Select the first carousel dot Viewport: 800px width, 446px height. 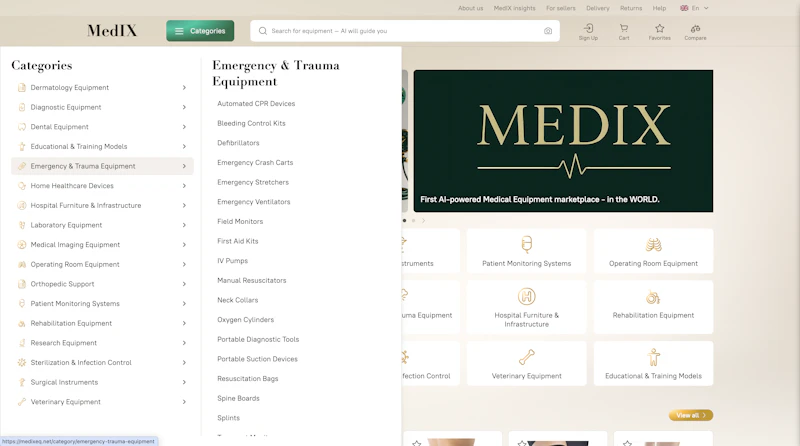tap(405, 221)
